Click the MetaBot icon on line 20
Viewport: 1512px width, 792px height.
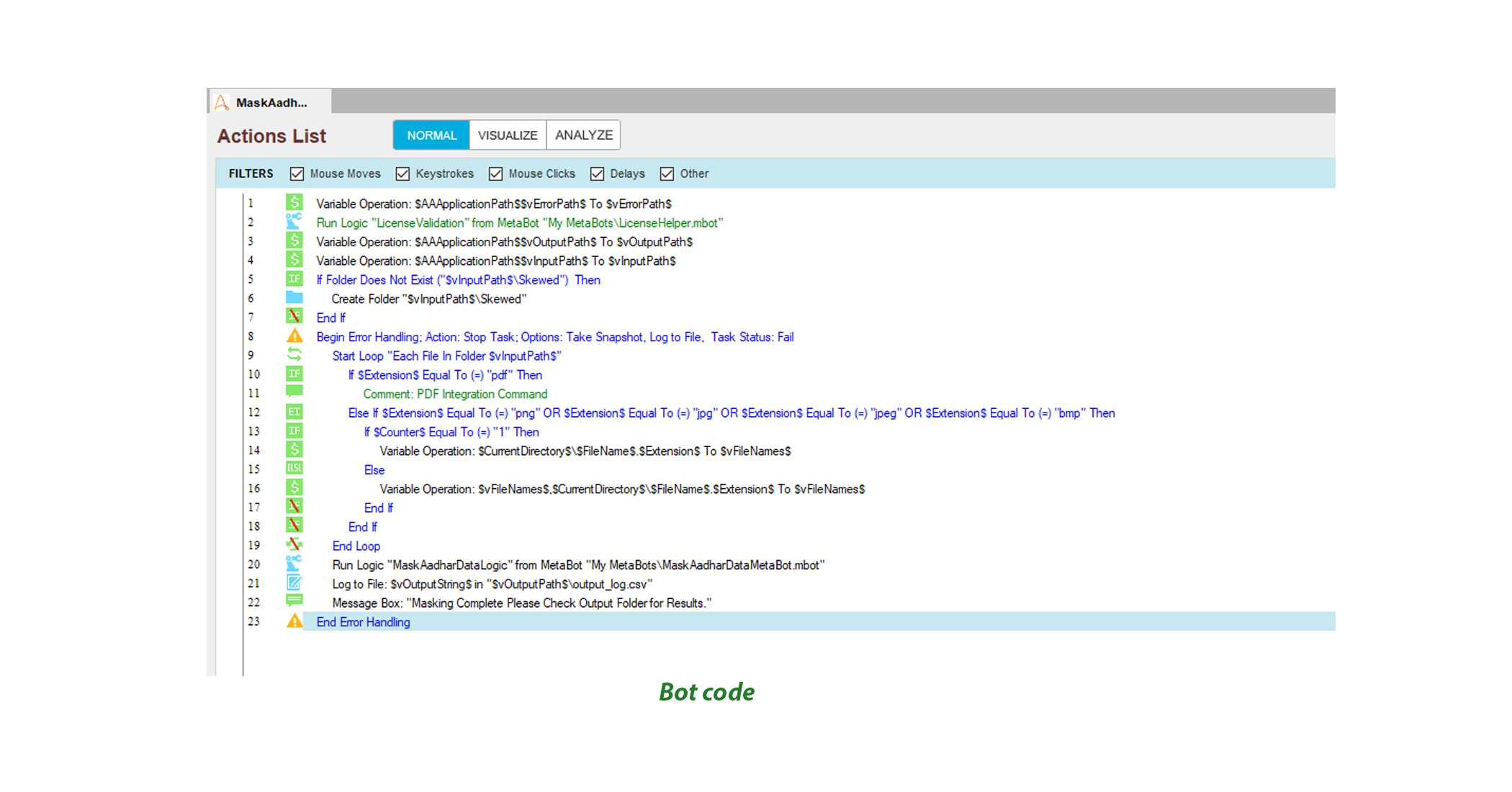294,564
